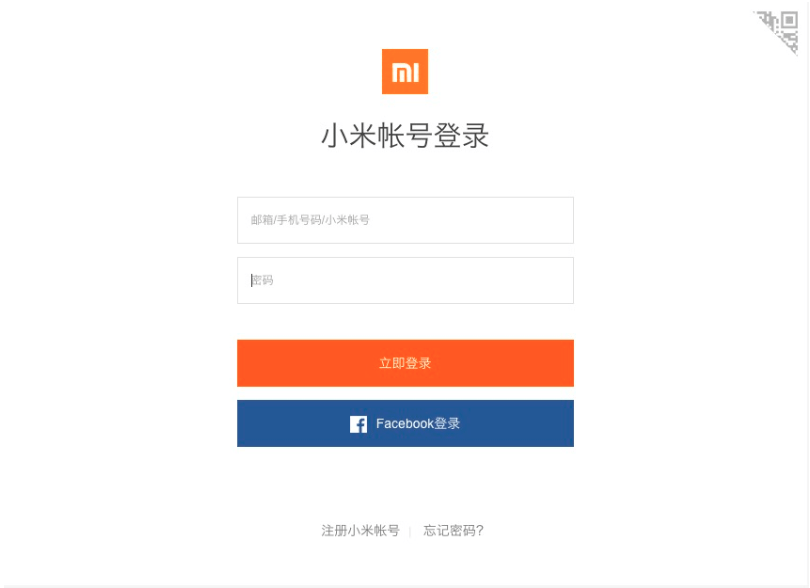Click the Facebook登录 label text
This screenshot has height=588, width=810.
coord(418,424)
